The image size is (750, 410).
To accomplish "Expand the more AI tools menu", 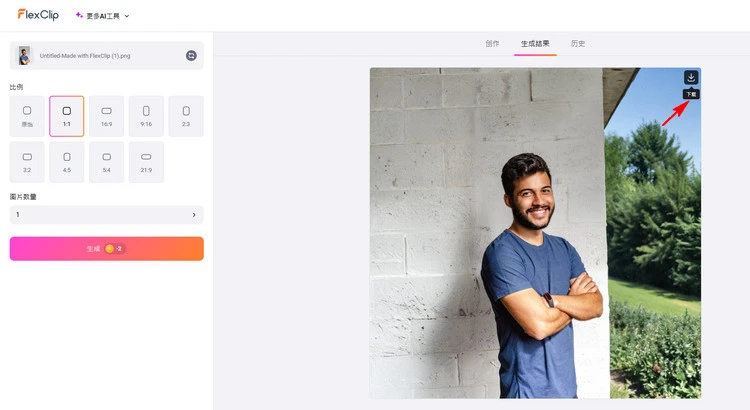I will pos(102,16).
